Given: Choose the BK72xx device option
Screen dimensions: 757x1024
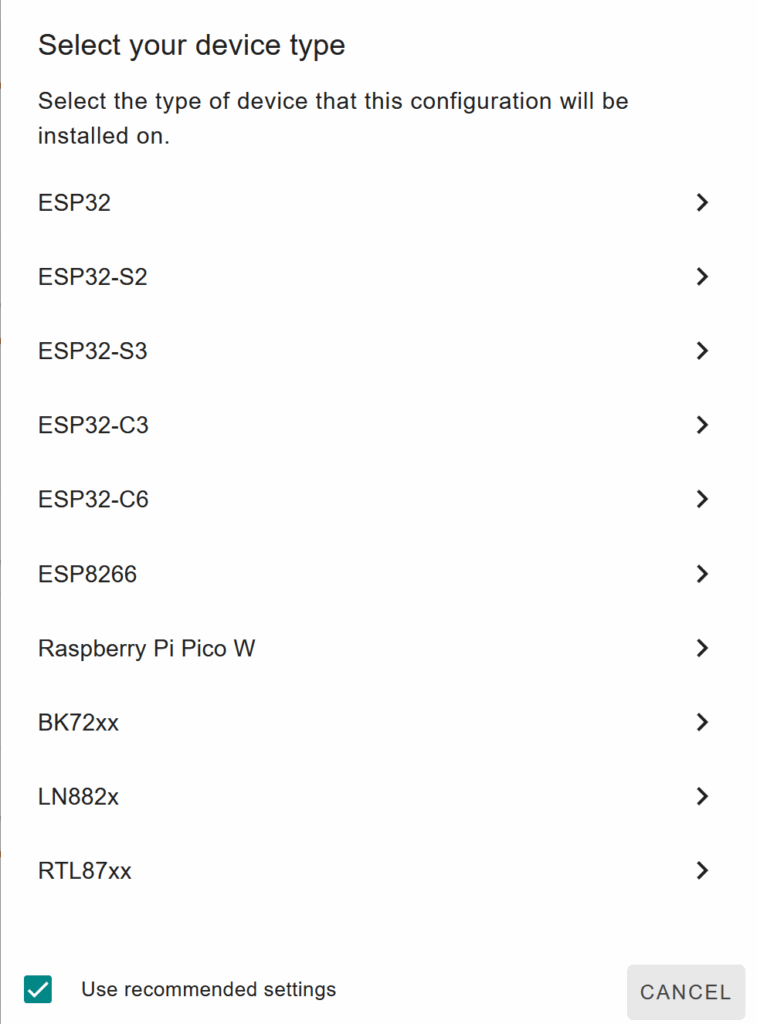Looking at the screenshot, I should pos(79,722).
